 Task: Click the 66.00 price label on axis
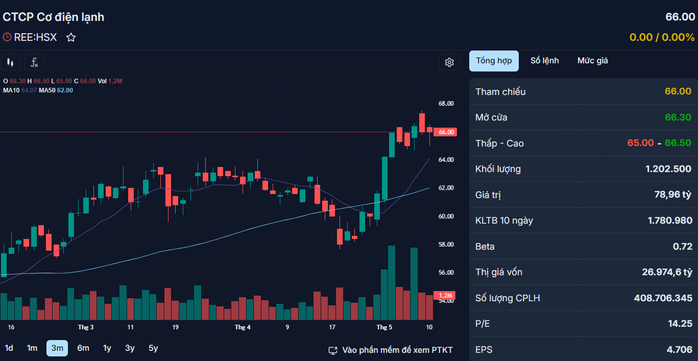click(445, 132)
